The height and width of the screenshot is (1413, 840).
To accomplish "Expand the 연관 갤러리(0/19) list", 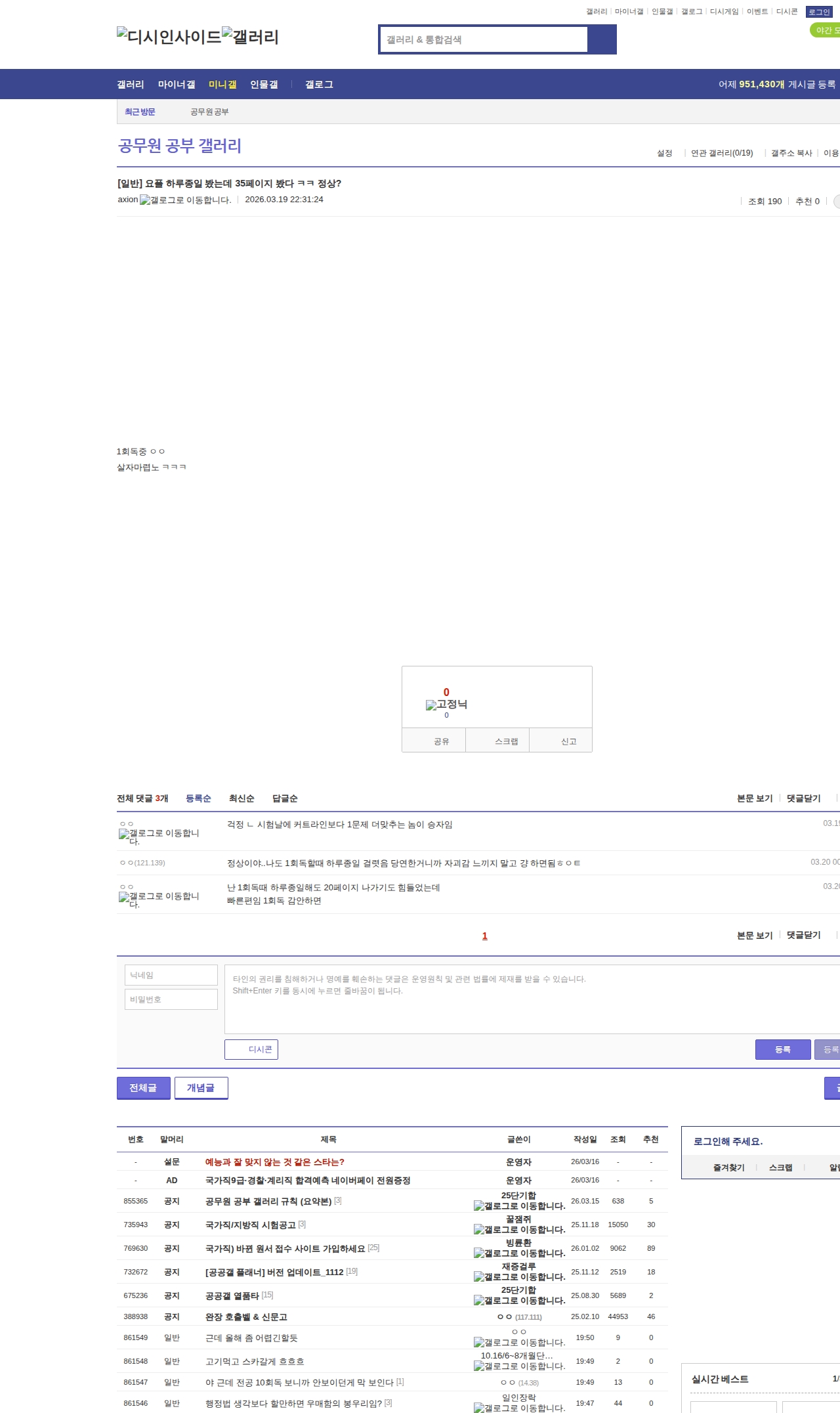I will point(722,153).
